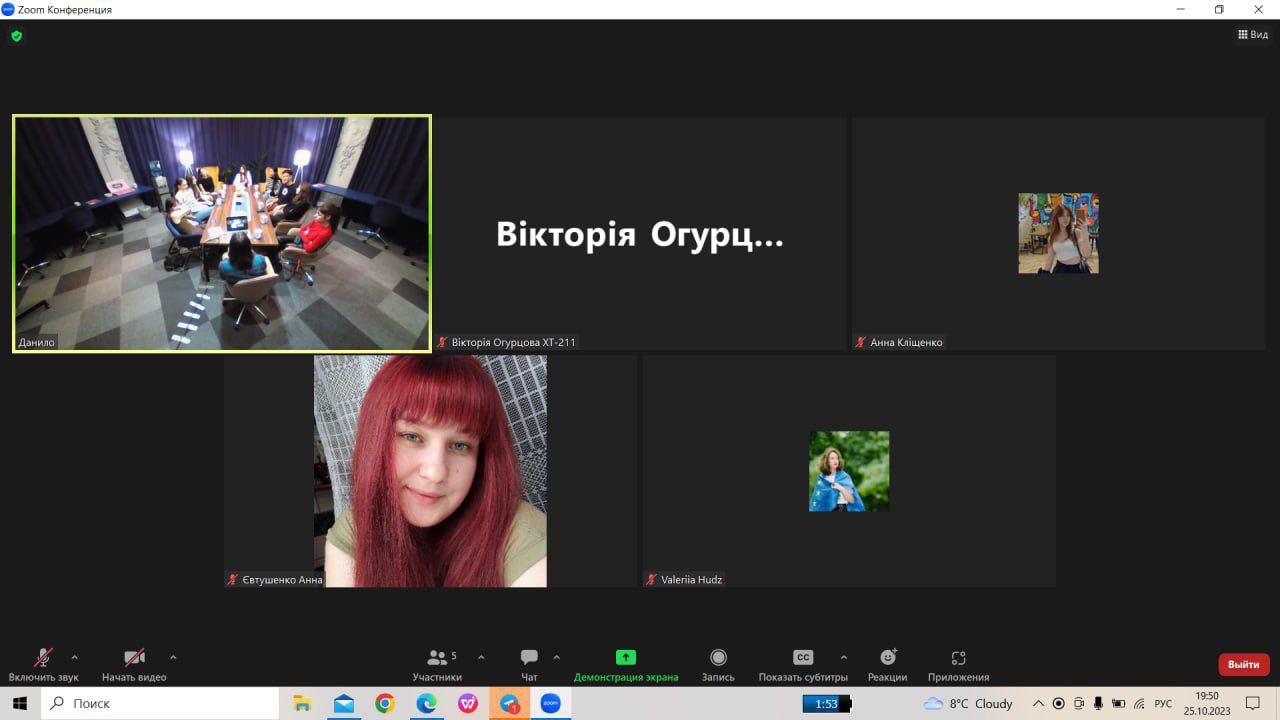
Task: Open Google Chrome from the taskbar
Action: (385, 704)
